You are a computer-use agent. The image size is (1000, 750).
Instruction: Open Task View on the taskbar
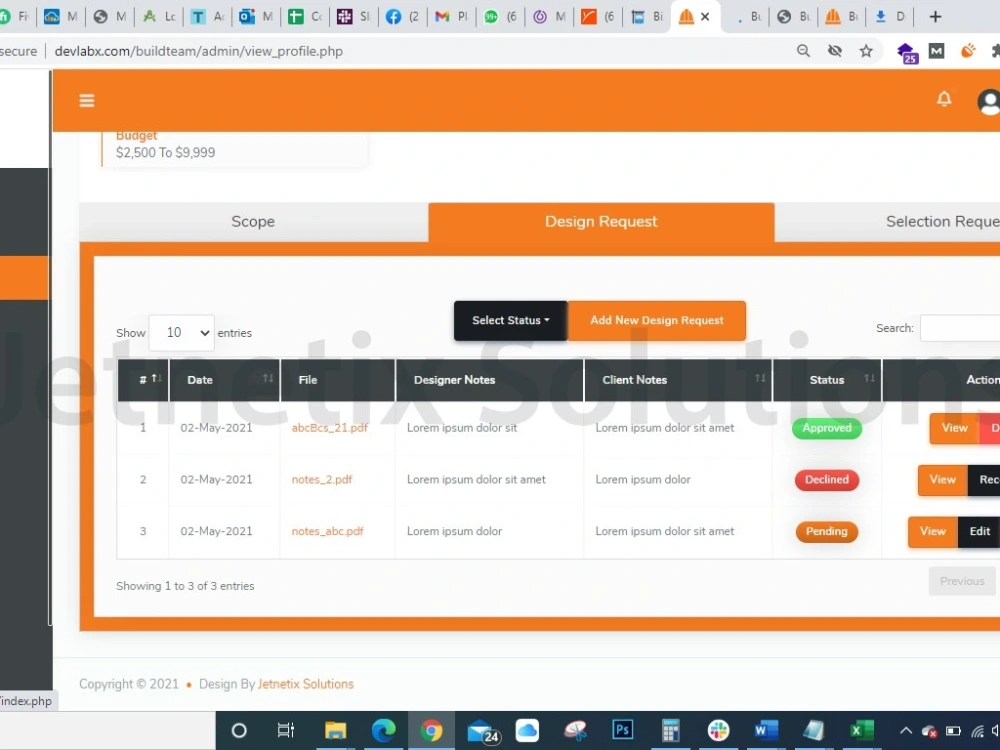286,731
